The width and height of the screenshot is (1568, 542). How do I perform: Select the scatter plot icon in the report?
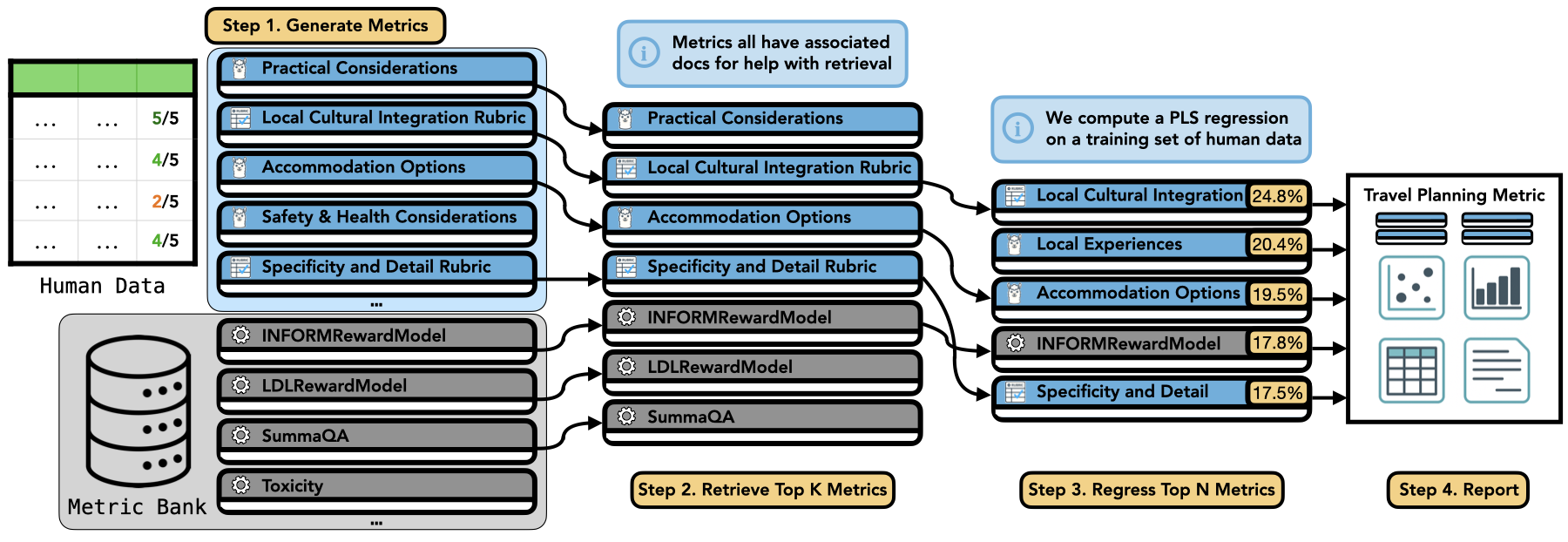click(x=1411, y=288)
